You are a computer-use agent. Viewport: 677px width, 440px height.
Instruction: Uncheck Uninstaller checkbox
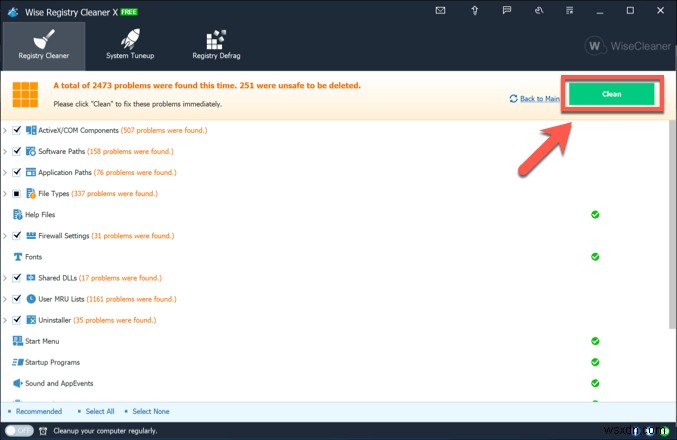[x=16, y=320]
